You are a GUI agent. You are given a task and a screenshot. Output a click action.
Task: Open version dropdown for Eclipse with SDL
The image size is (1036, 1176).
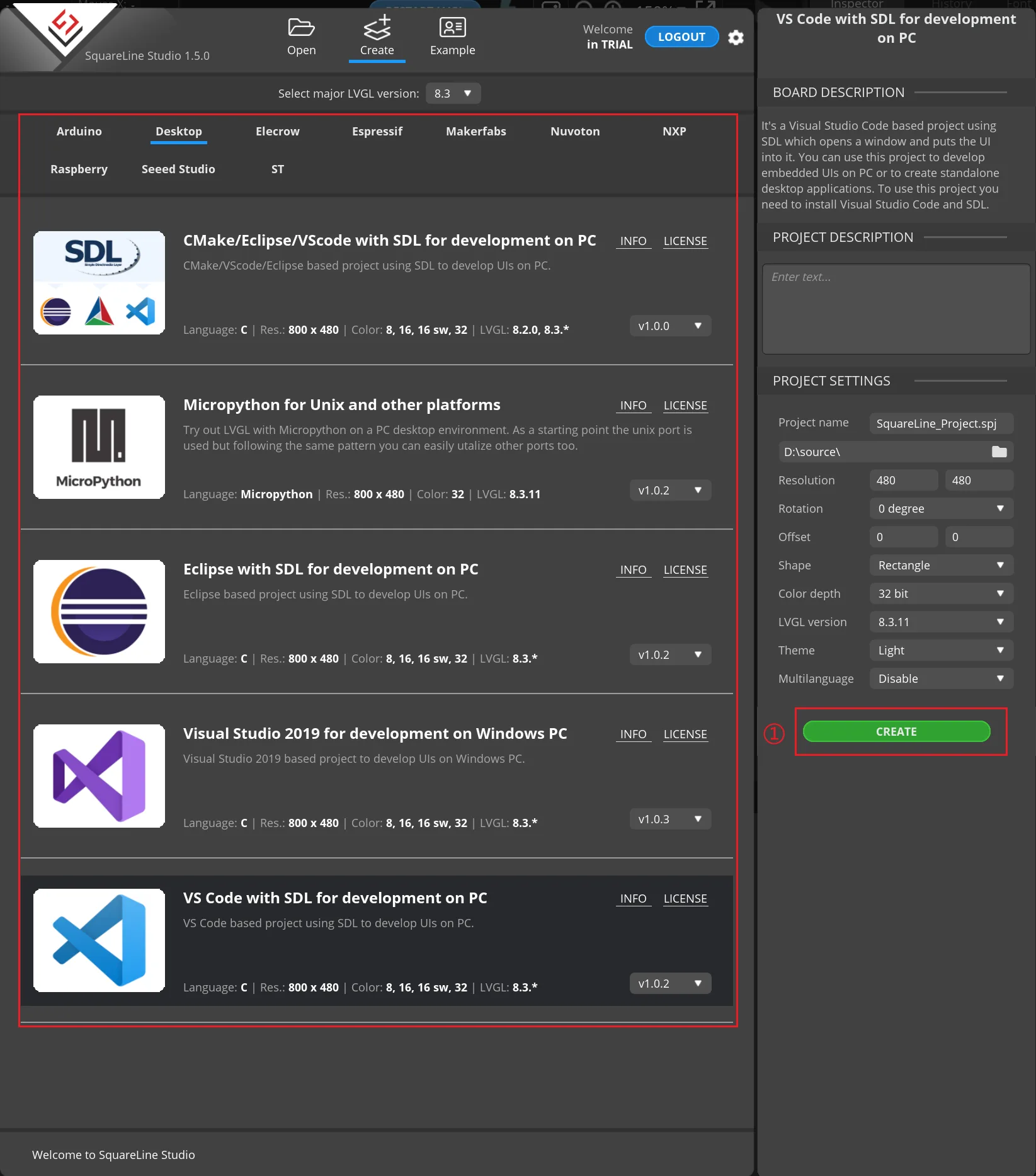(670, 654)
